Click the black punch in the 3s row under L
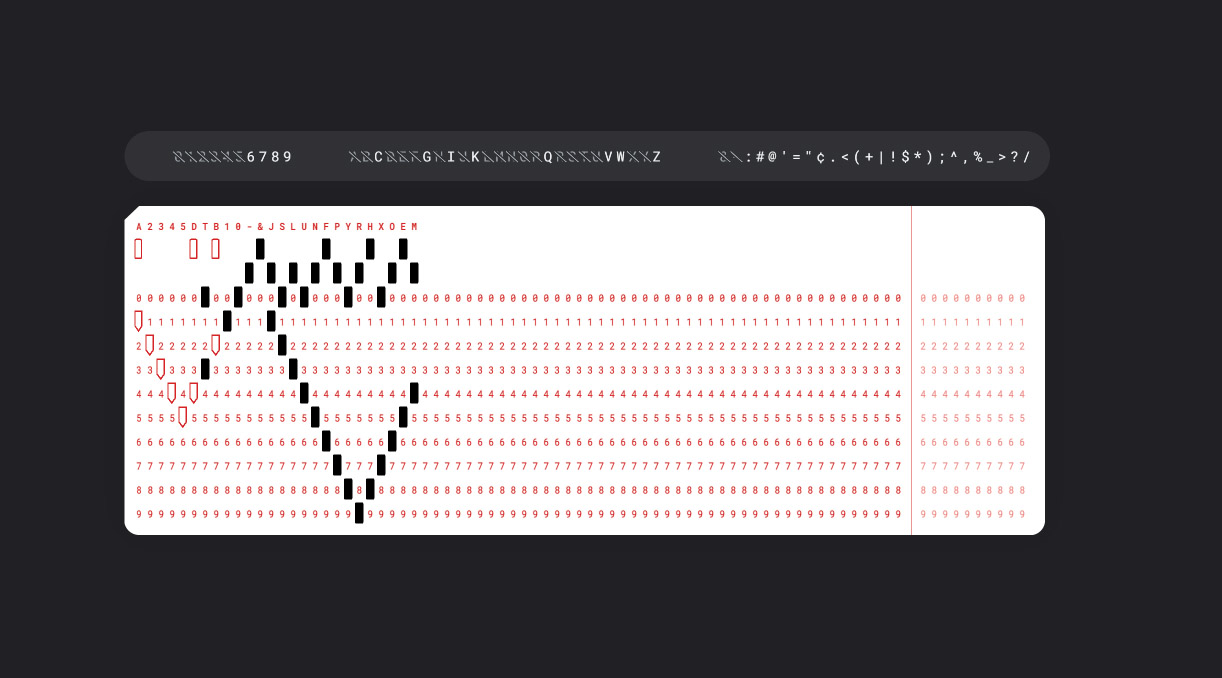The height and width of the screenshot is (678, 1222). [x=293, y=369]
